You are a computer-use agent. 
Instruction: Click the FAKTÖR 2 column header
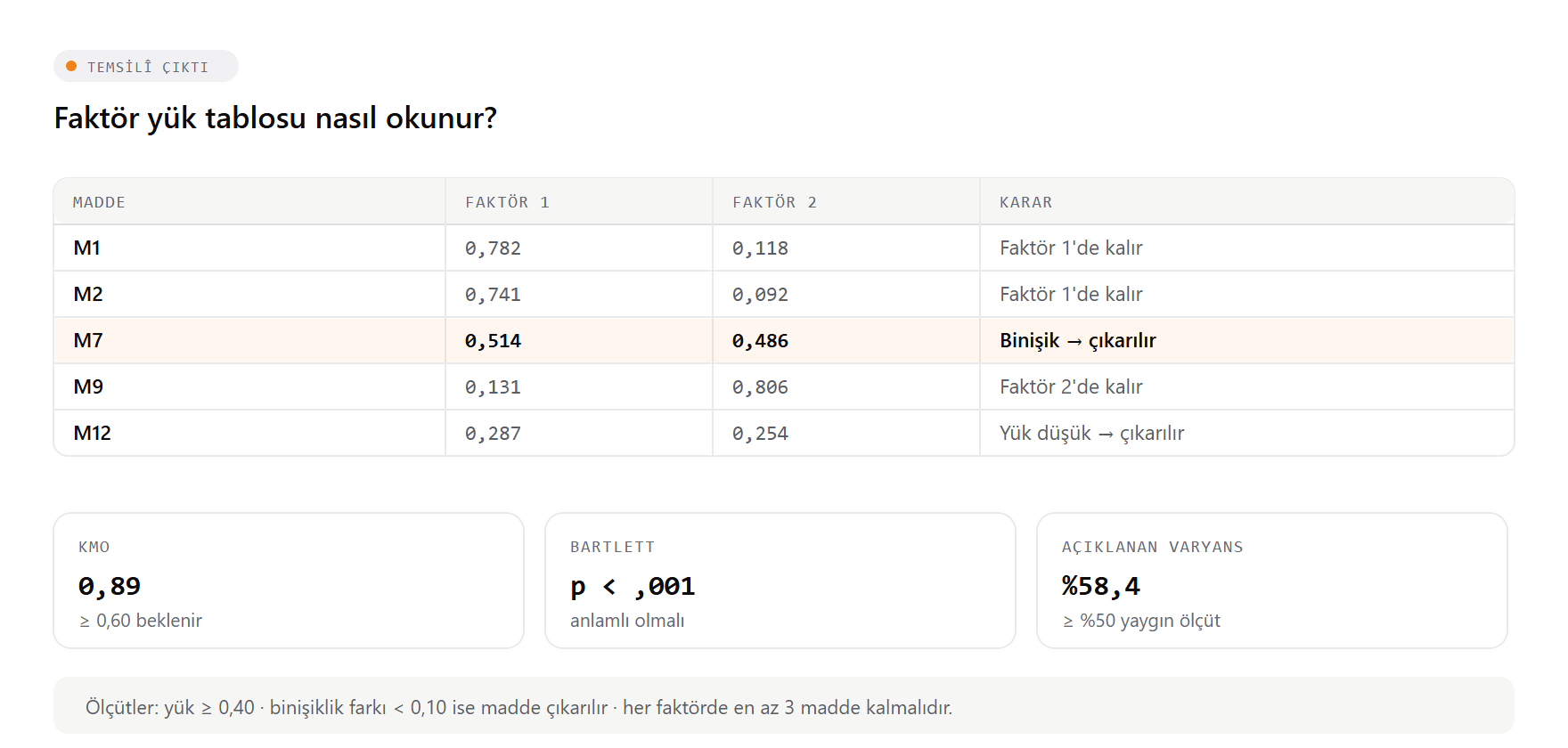[774, 202]
